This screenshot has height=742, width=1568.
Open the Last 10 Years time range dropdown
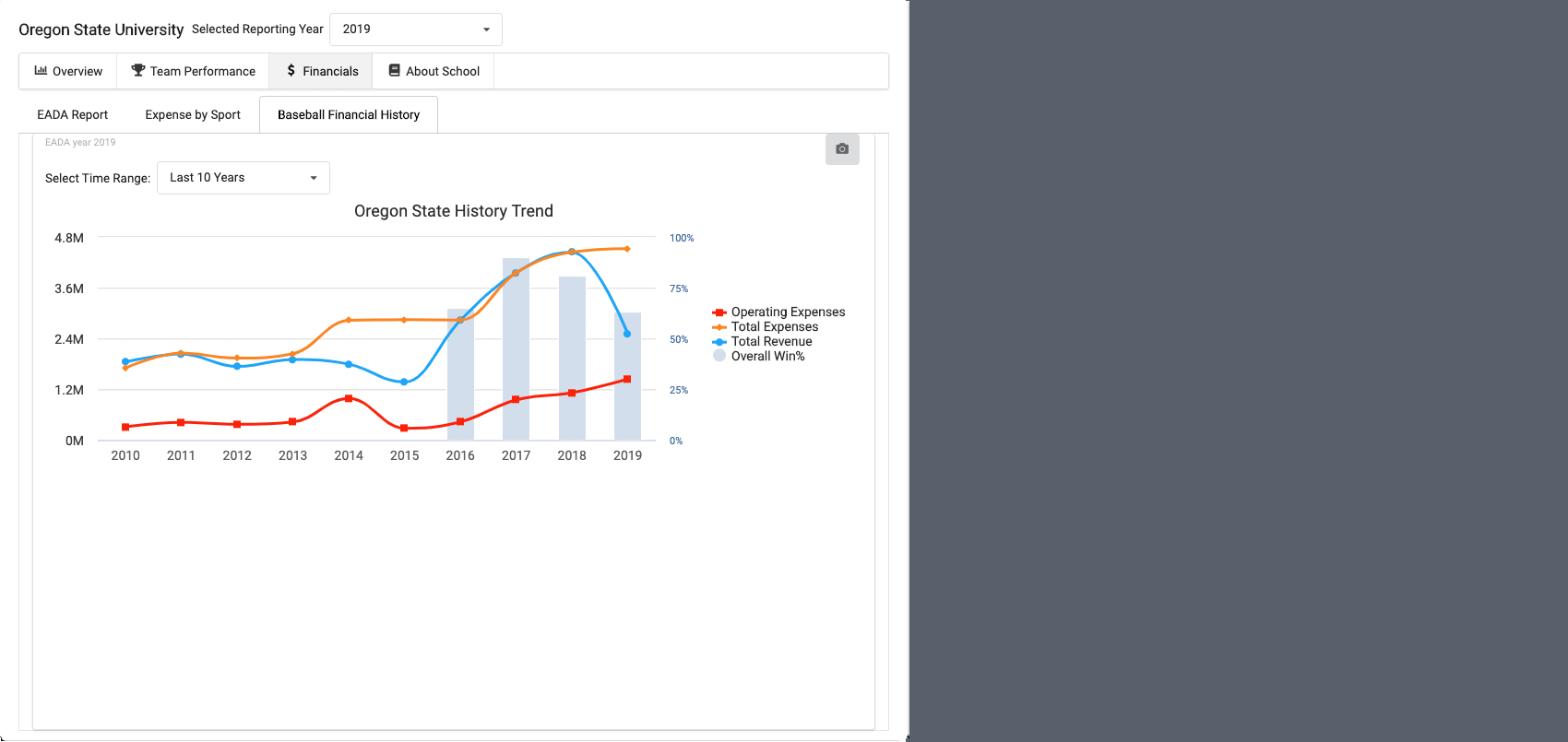tap(244, 178)
